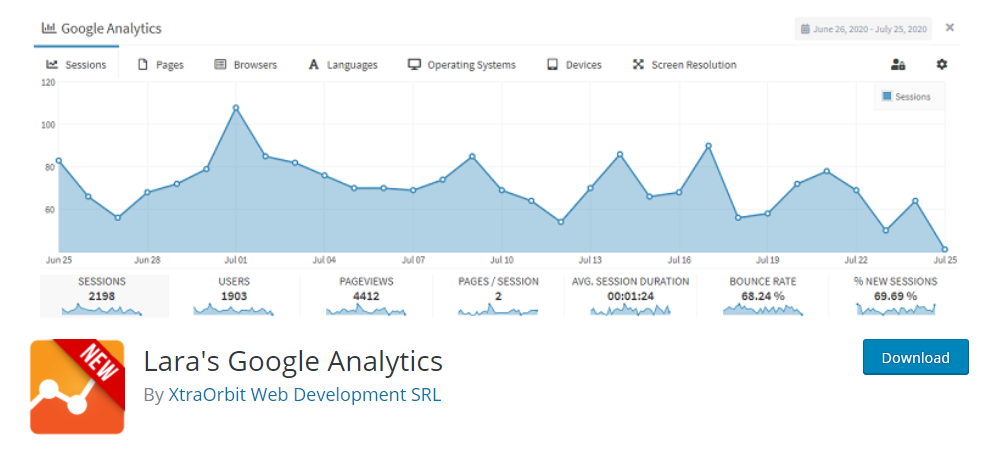Viewport: 1004px width, 454px height.
Task: Toggle the Sessions legend swatch
Action: [887, 96]
